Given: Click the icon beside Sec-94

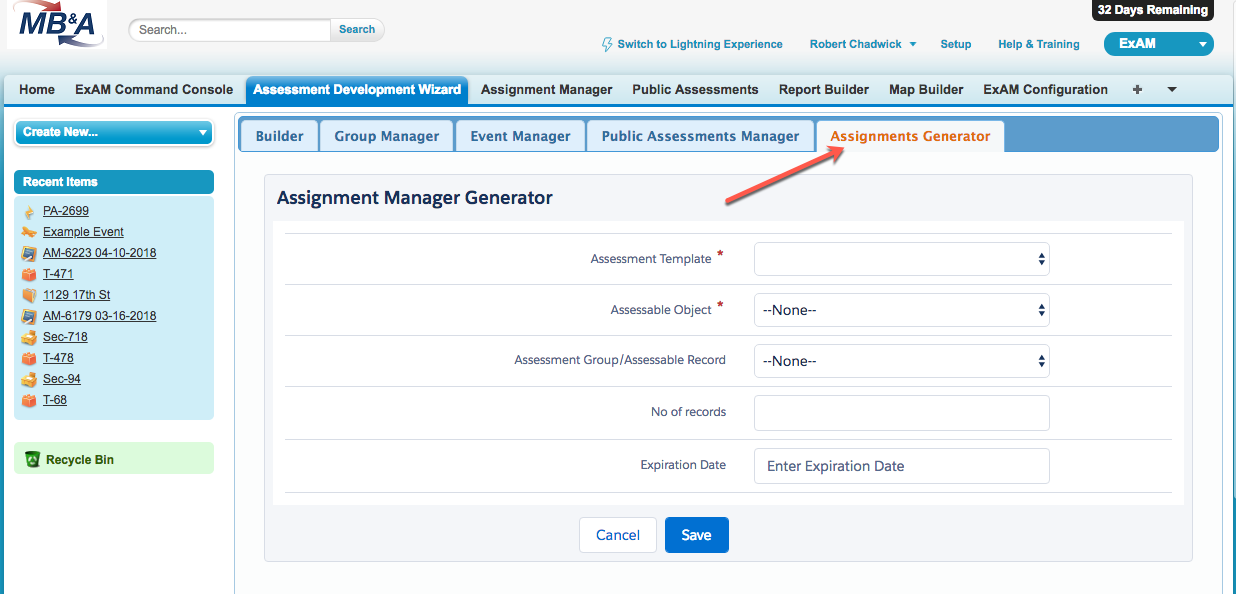Looking at the screenshot, I should (x=29, y=379).
